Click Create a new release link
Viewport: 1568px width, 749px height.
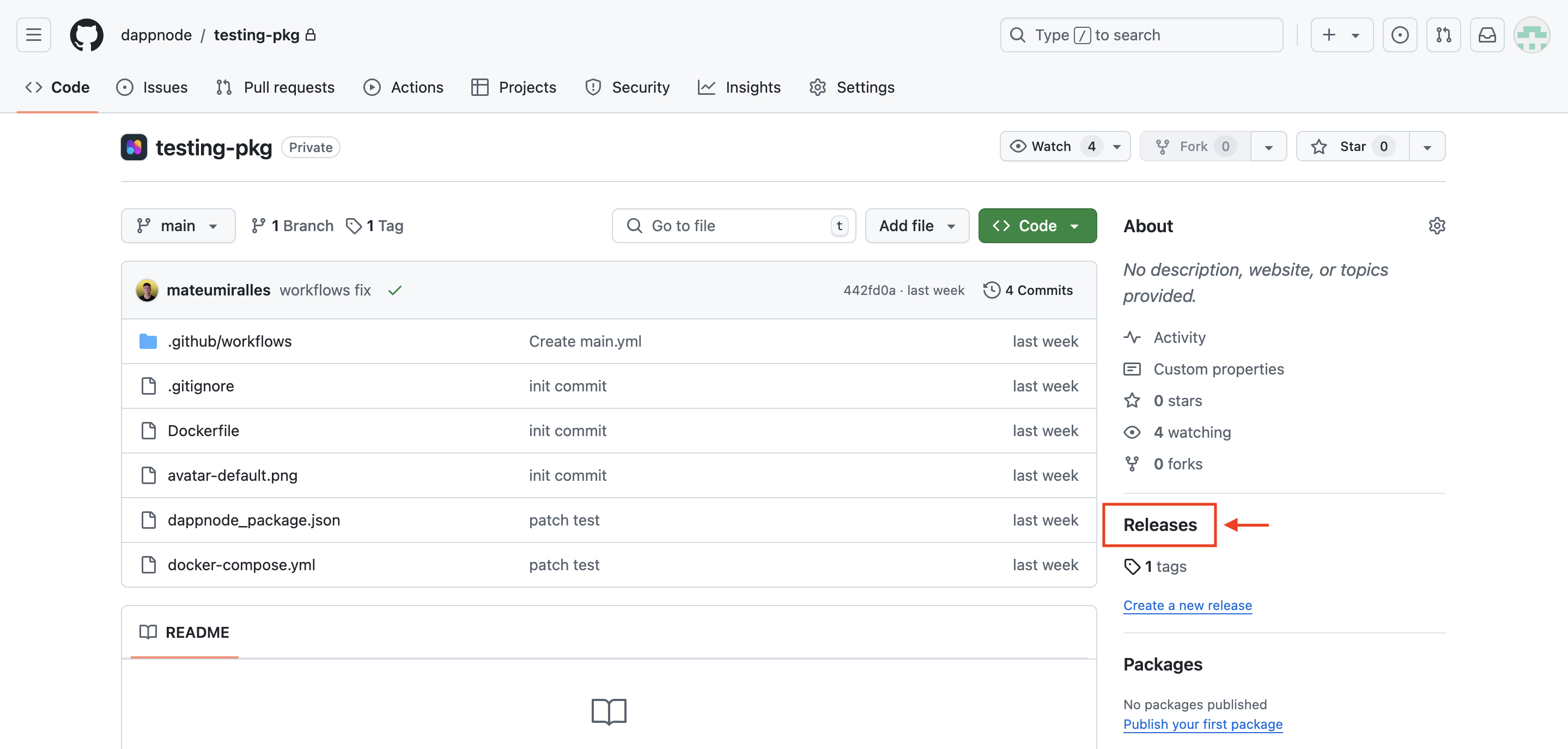1187,605
